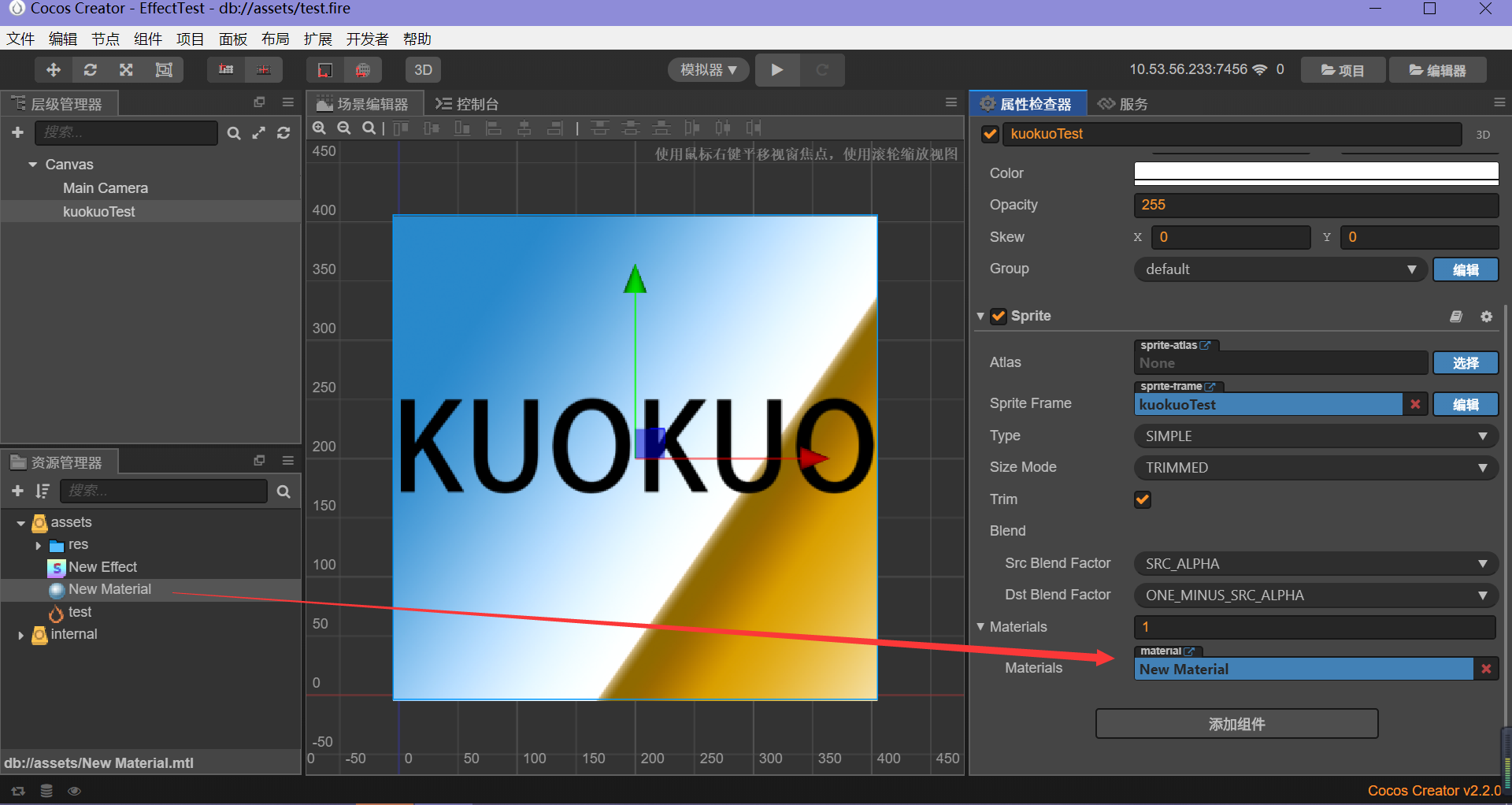Open the properties inspector tab
This screenshot has height=805, width=1512.
(x=1027, y=104)
